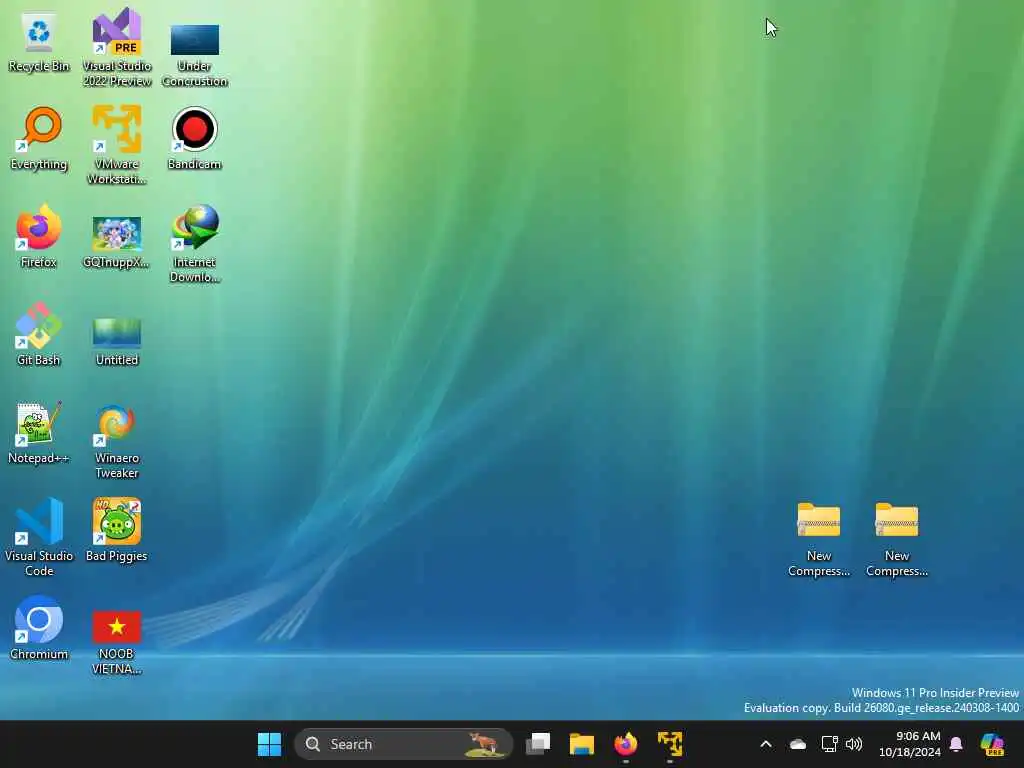The height and width of the screenshot is (768, 1024).
Task: Select the Visual Studio Code shortcut
Action: click(x=39, y=537)
